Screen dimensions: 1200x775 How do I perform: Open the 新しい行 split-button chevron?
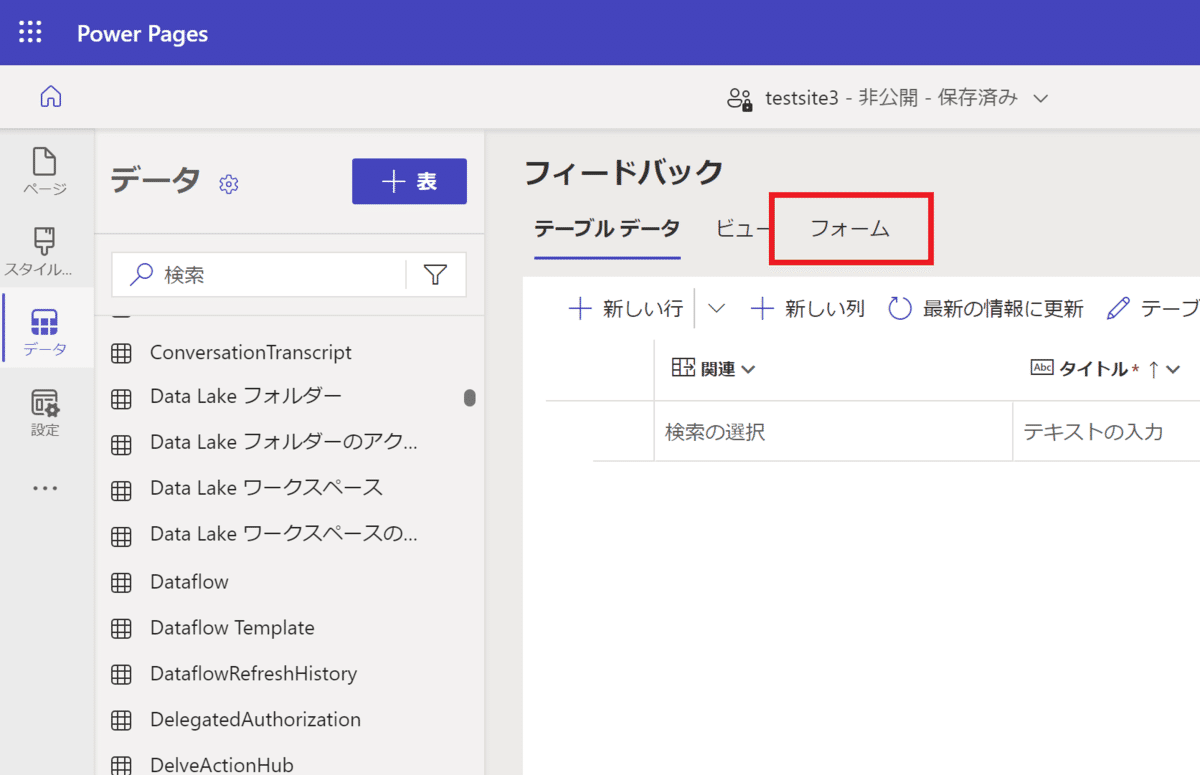(x=716, y=308)
